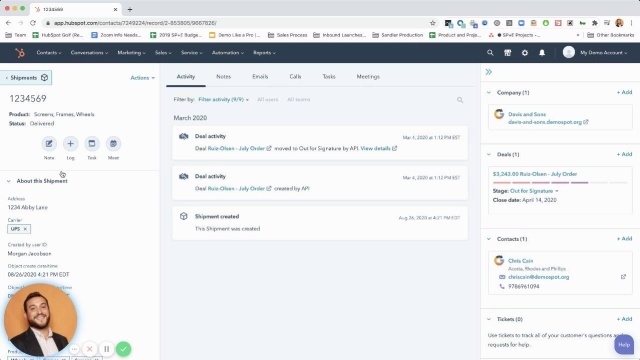Open the Reports navigation menu
Screen dimensions: 640x360
264,53
